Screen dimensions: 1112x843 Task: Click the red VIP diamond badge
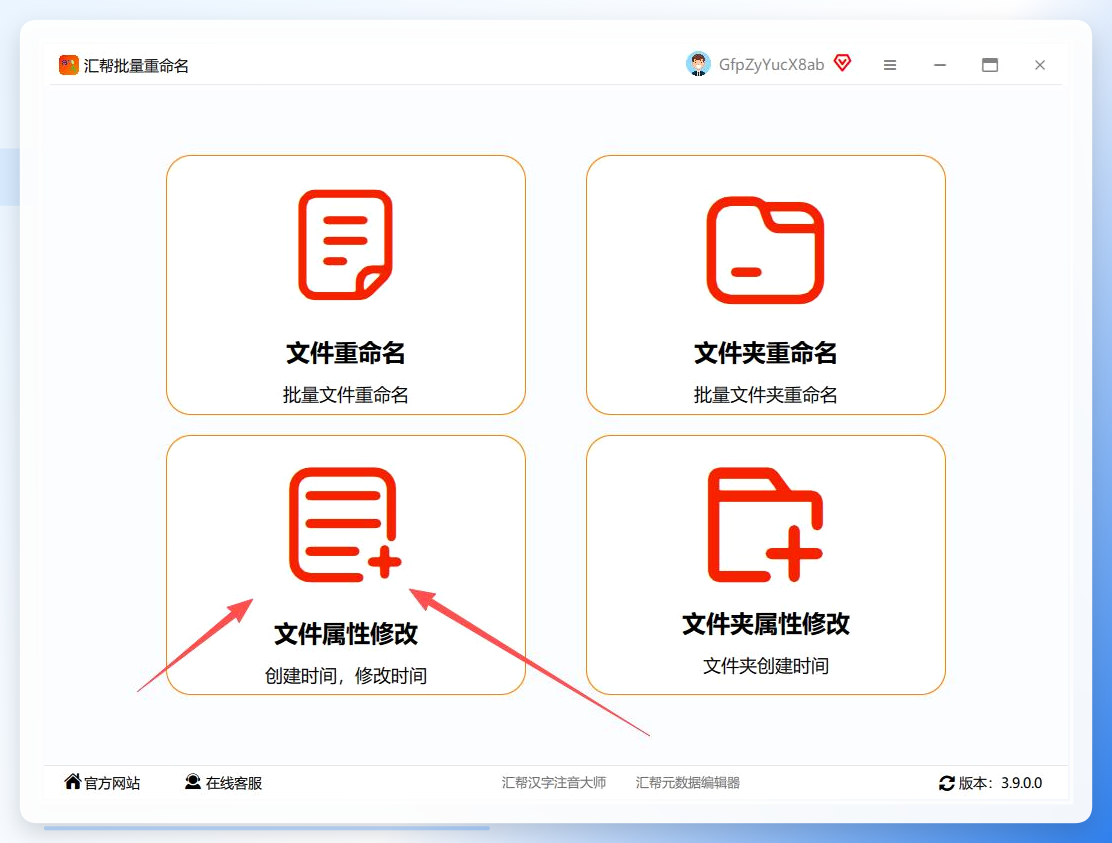843,63
